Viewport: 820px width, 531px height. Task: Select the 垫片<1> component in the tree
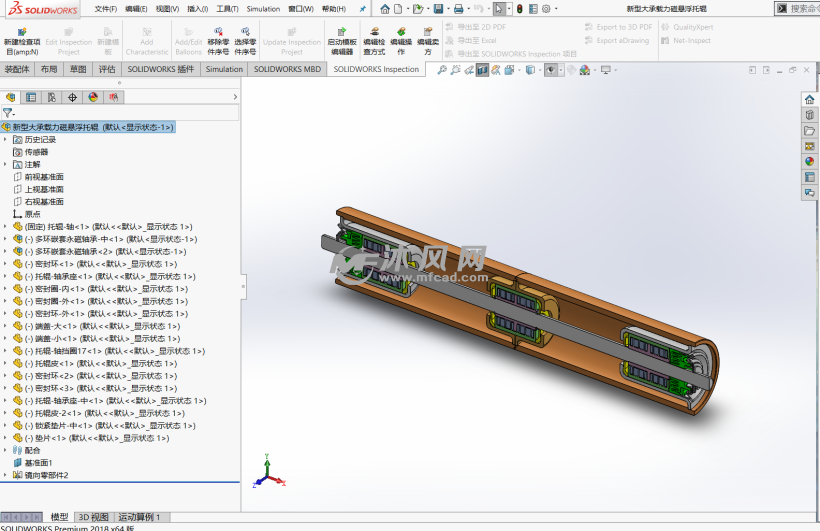pyautogui.click(x=97, y=438)
